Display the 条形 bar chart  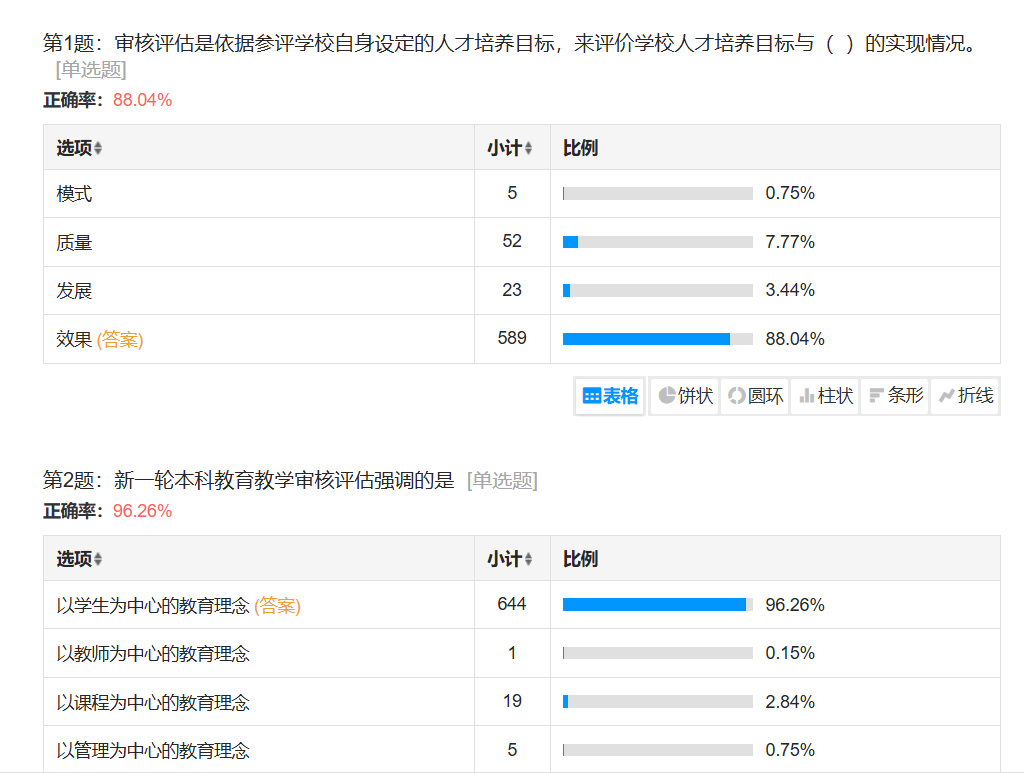(x=895, y=396)
